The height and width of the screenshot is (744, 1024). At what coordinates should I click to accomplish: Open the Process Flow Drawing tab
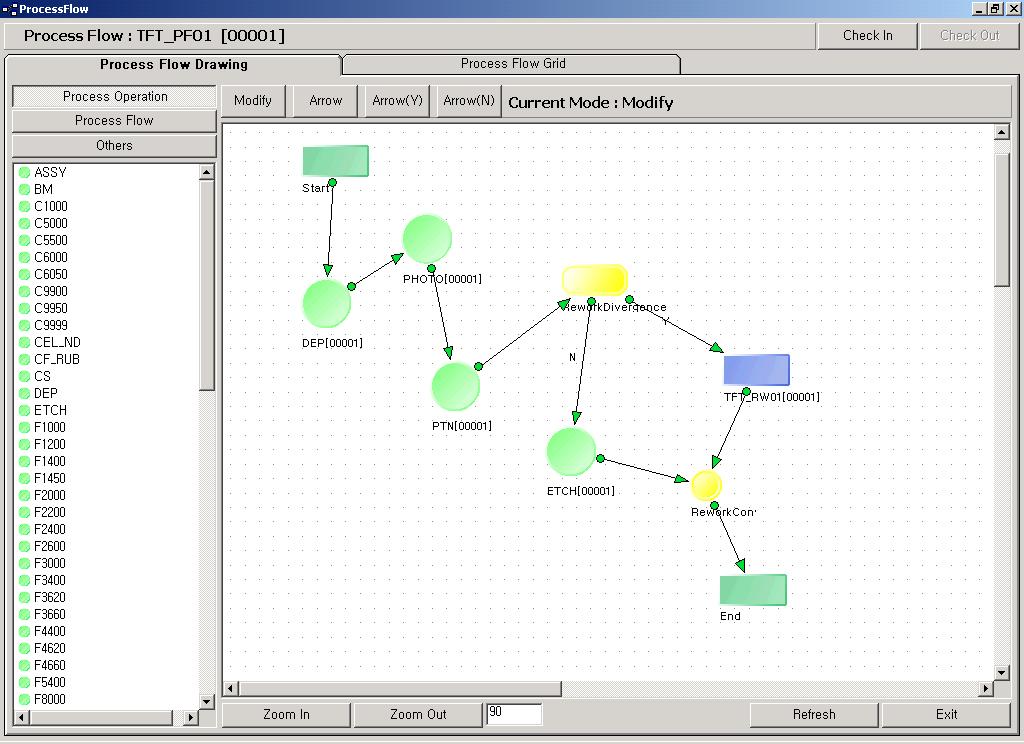pos(173,65)
